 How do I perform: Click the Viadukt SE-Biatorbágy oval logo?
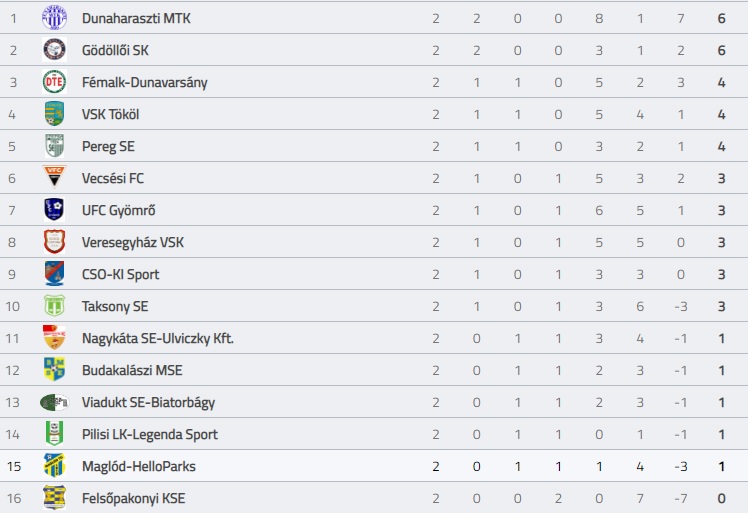[54, 402]
